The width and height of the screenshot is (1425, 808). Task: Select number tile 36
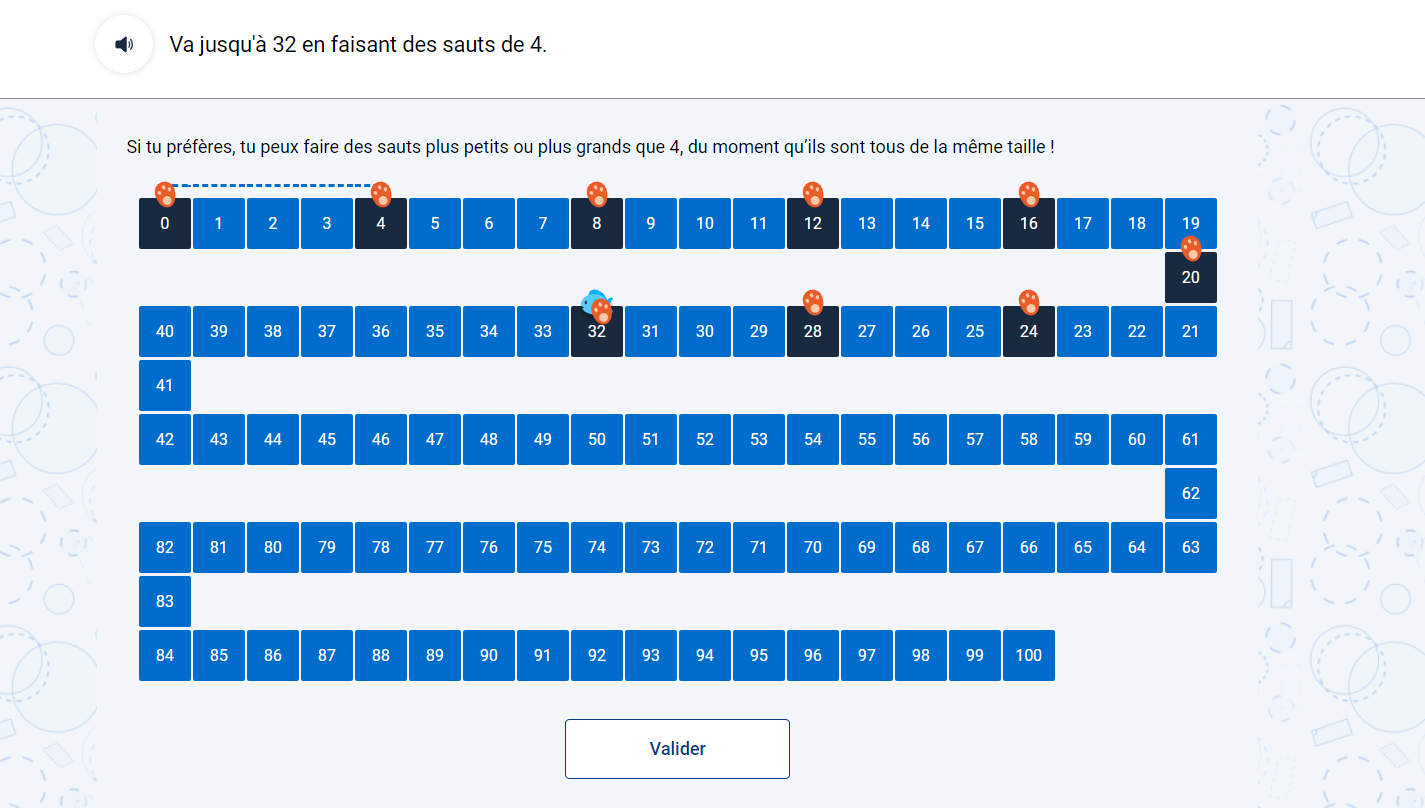coord(381,331)
